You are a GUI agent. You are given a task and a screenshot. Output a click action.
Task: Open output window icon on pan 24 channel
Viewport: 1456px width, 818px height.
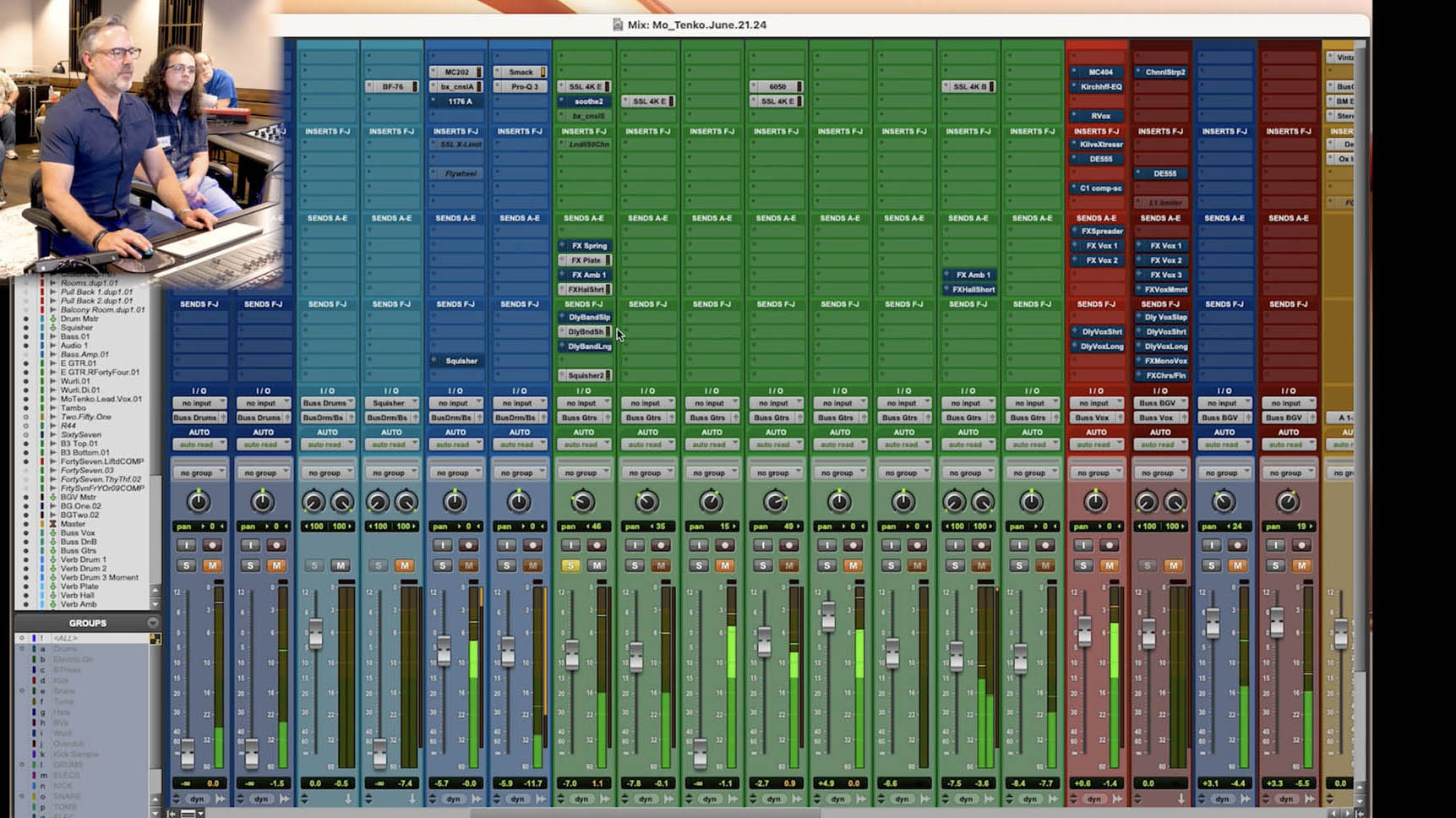[x=1246, y=799]
